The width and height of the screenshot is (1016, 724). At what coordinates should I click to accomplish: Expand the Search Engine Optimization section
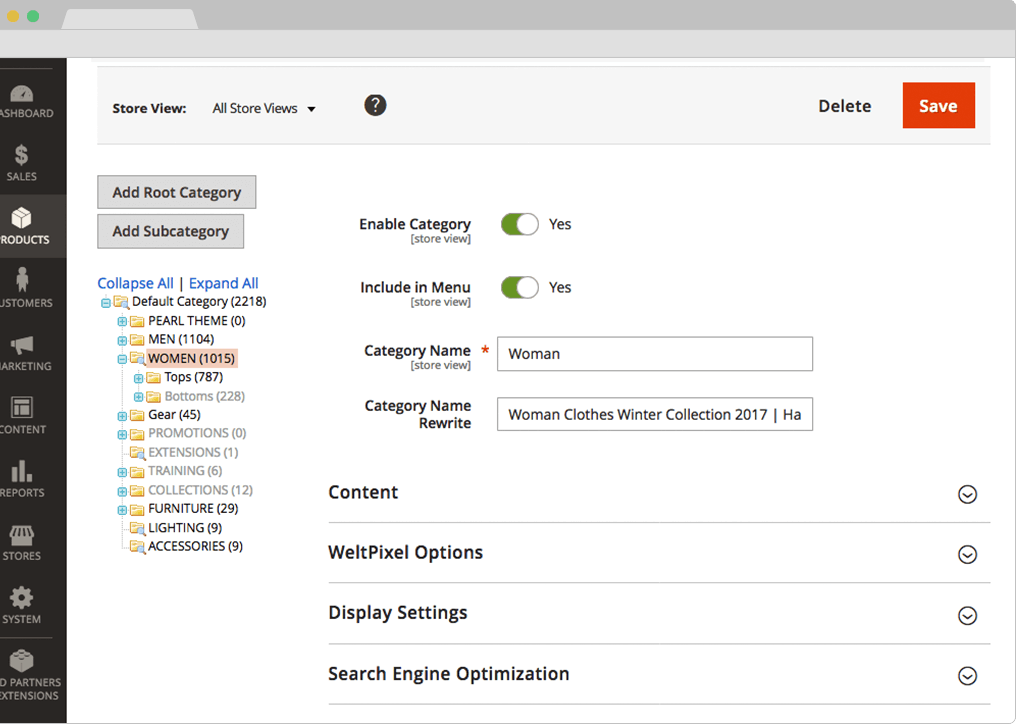(966, 676)
